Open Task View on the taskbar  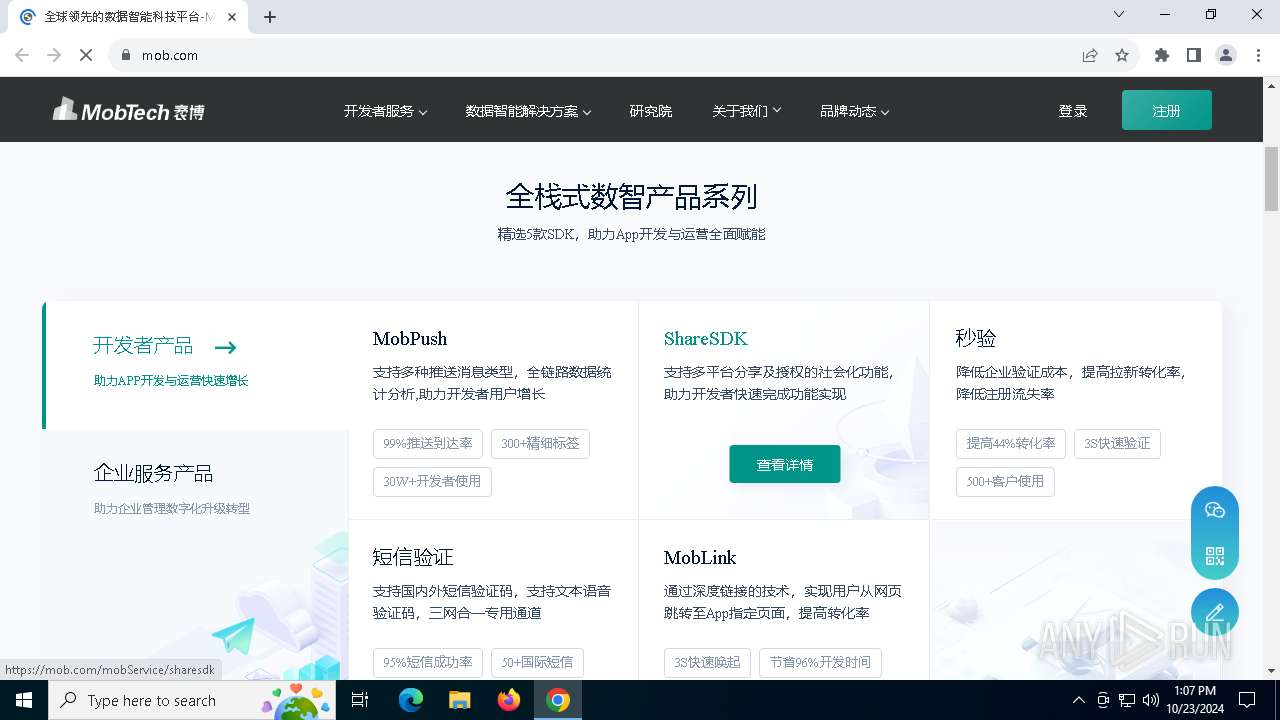click(361, 700)
